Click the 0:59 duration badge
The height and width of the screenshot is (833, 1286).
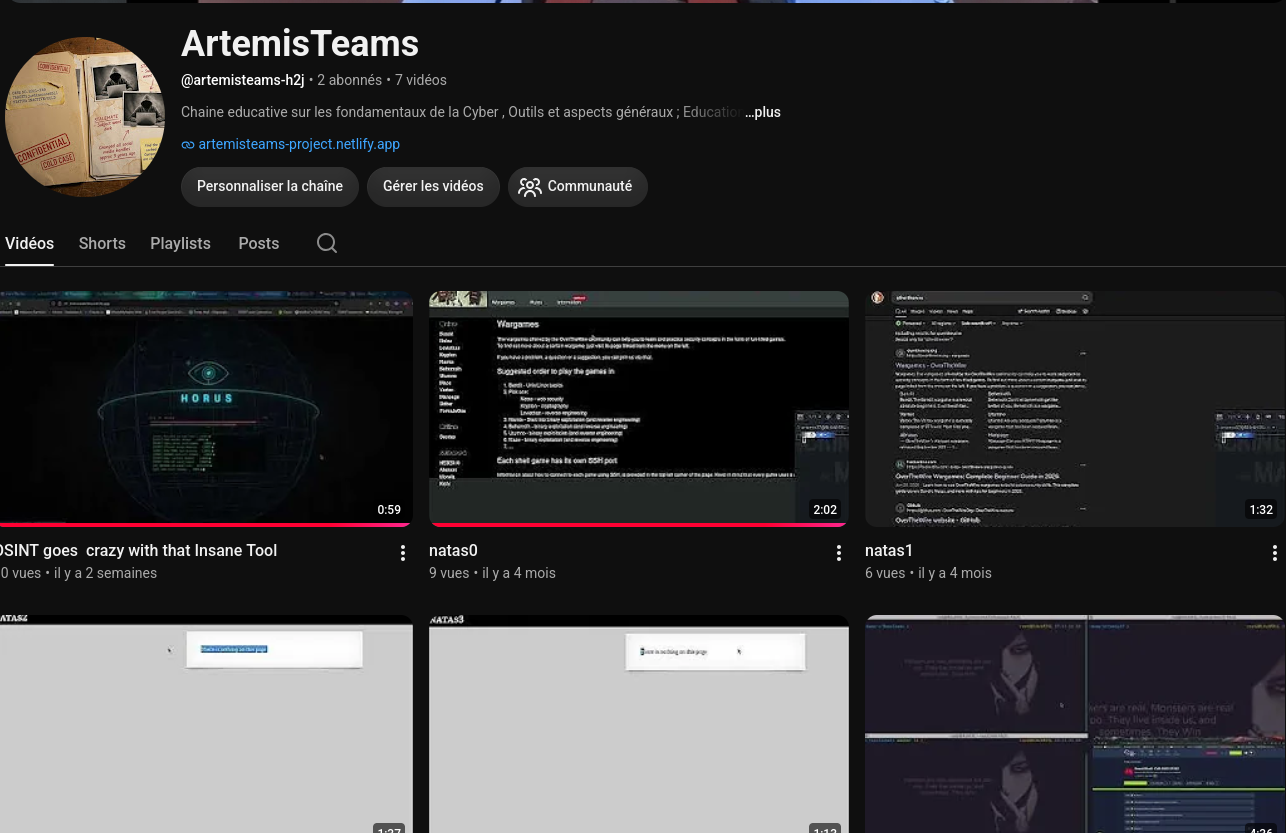point(389,510)
